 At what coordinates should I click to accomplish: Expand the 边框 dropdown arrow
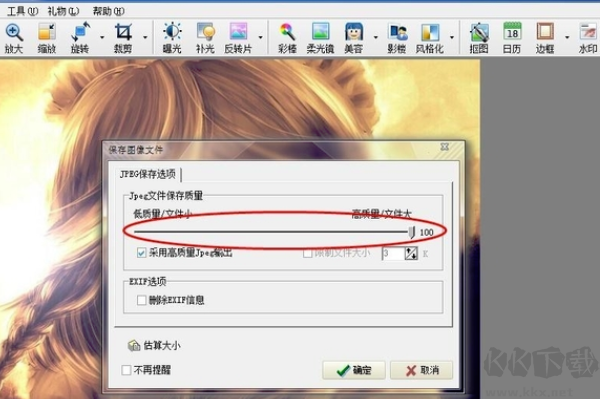click(567, 37)
